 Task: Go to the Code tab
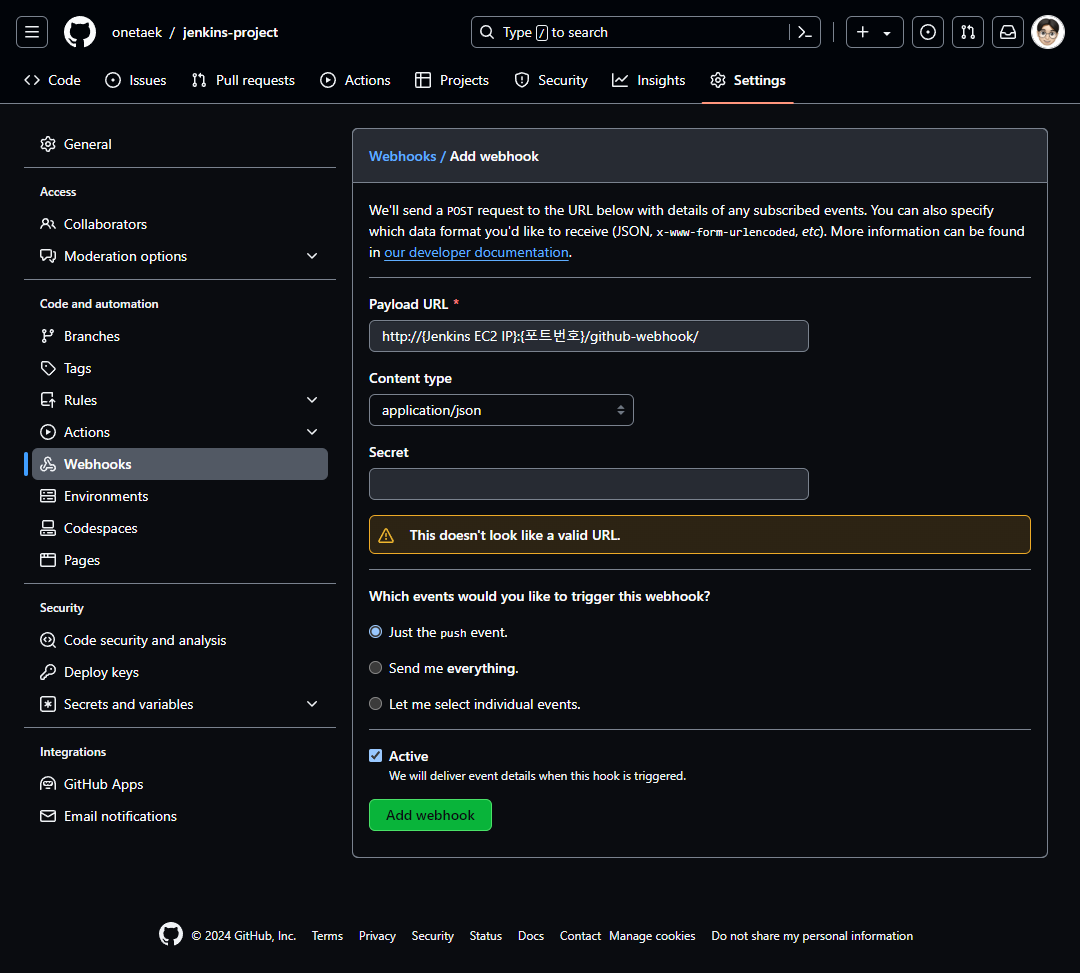click(x=52, y=81)
